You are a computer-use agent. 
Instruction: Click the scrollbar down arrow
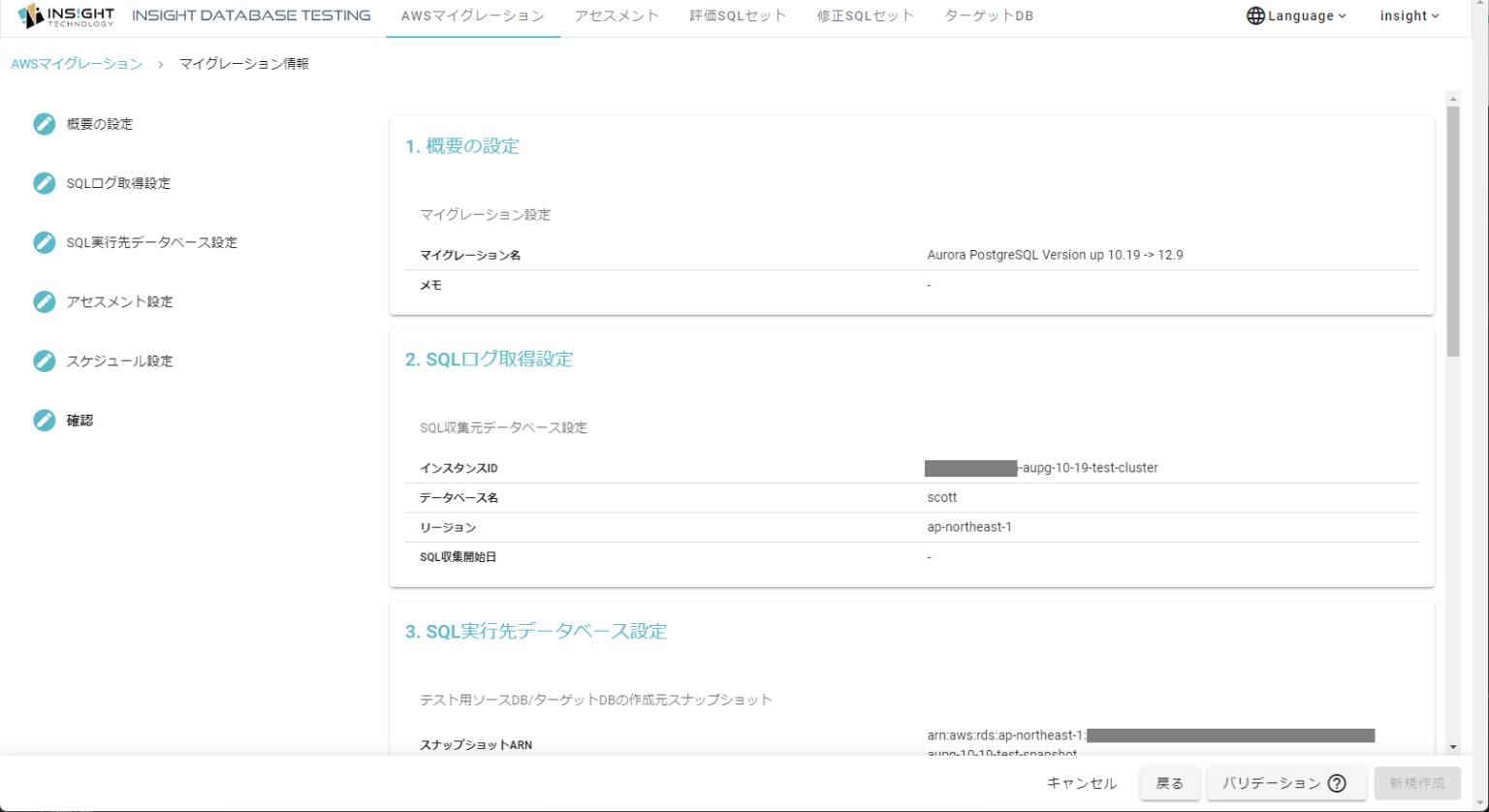click(1452, 747)
